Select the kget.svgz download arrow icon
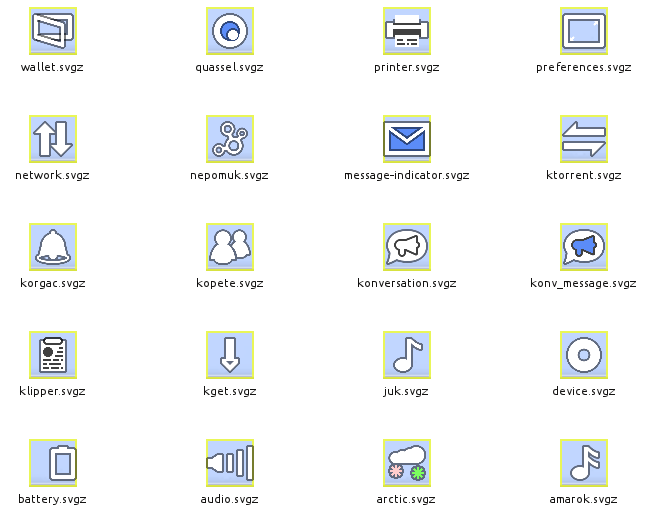This screenshot has width=650, height=518. click(x=230, y=355)
